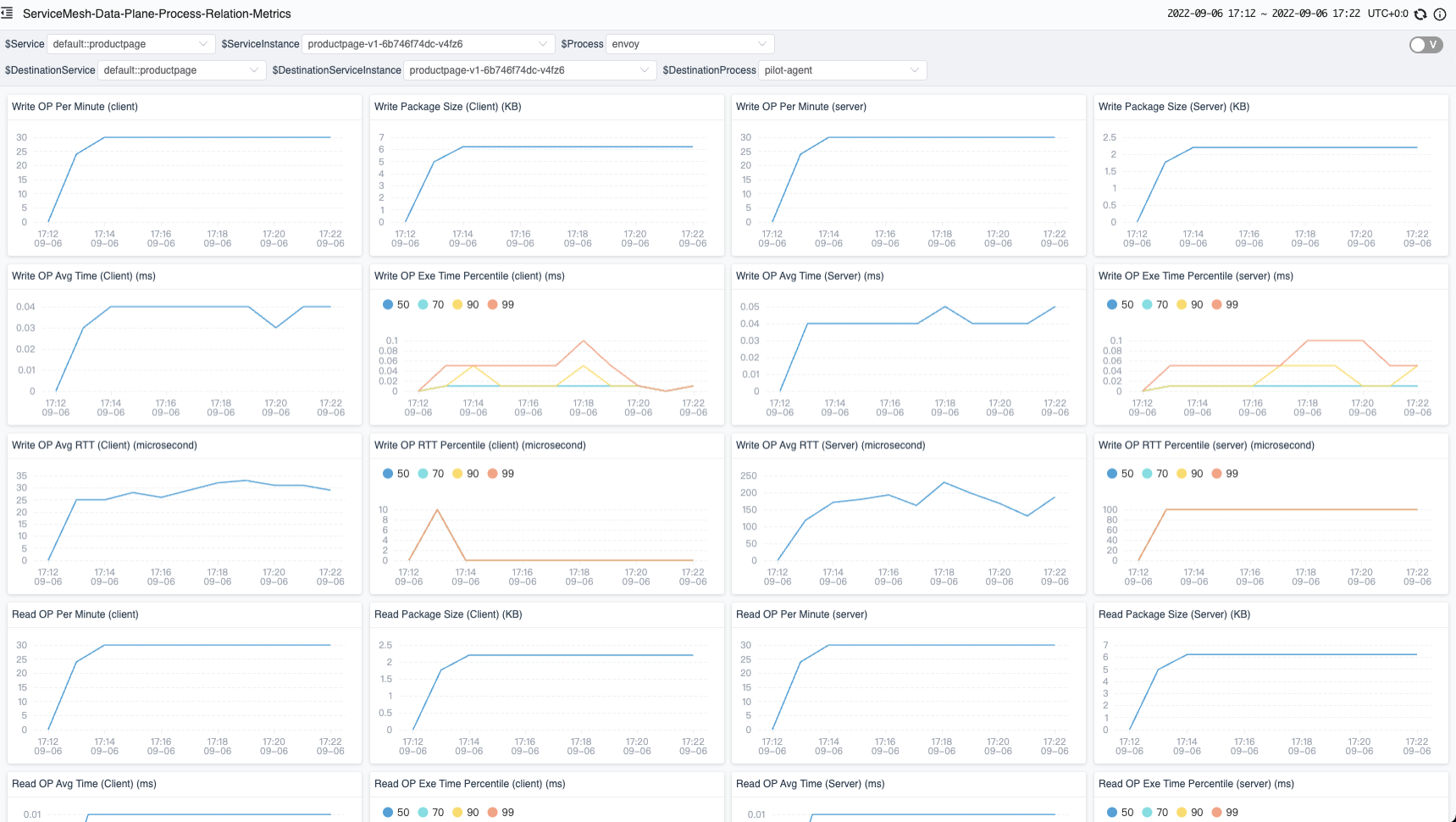This screenshot has height=822, width=1456.
Task: Expand the $ServiceInstance dropdown
Action: (x=427, y=44)
